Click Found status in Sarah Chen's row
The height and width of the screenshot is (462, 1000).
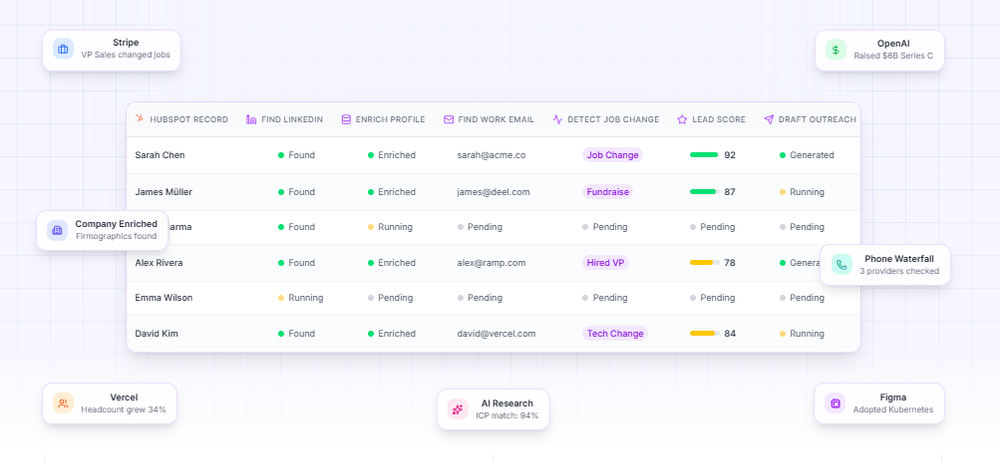297,155
